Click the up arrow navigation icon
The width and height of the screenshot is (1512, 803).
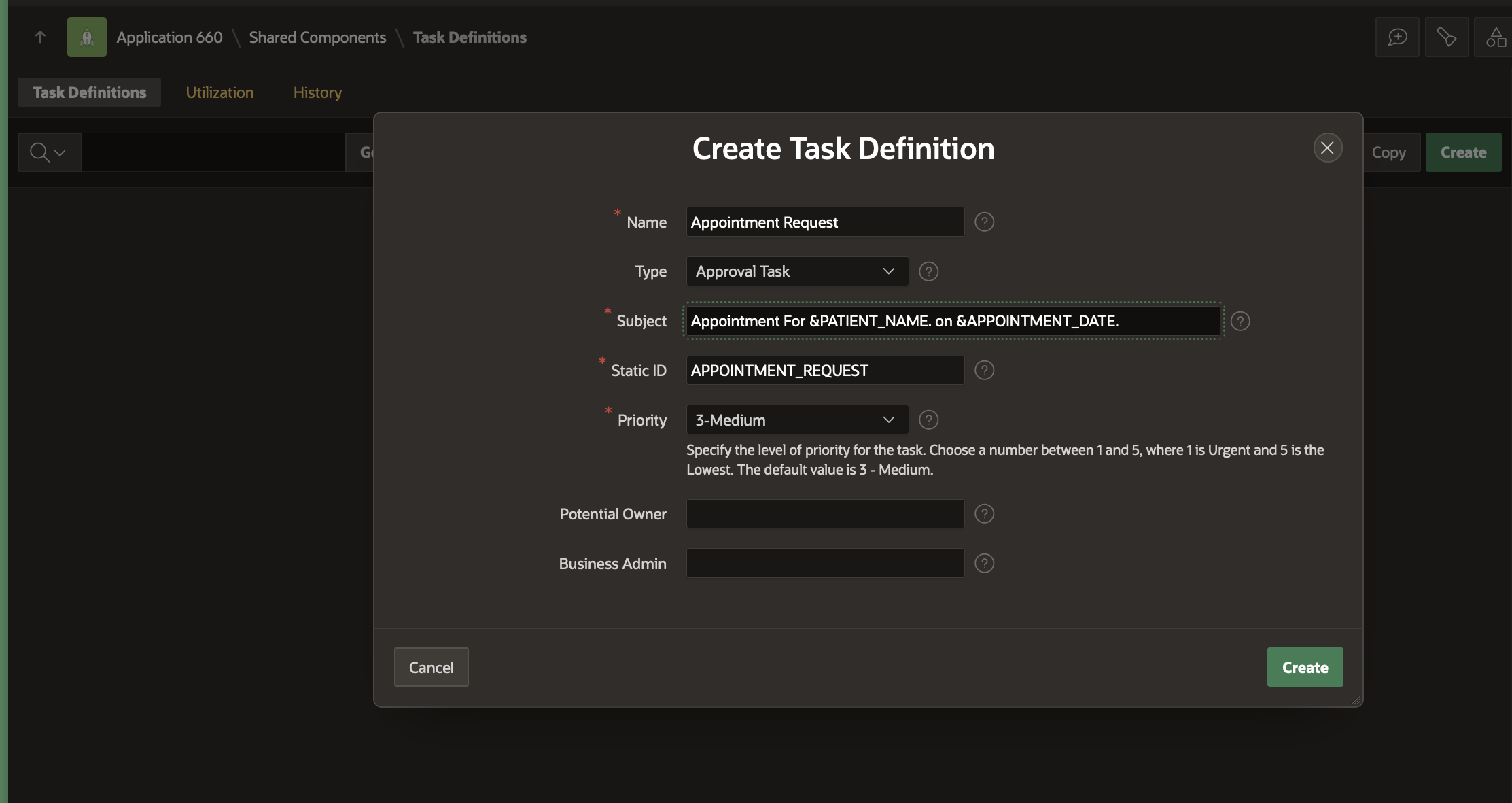tap(40, 37)
